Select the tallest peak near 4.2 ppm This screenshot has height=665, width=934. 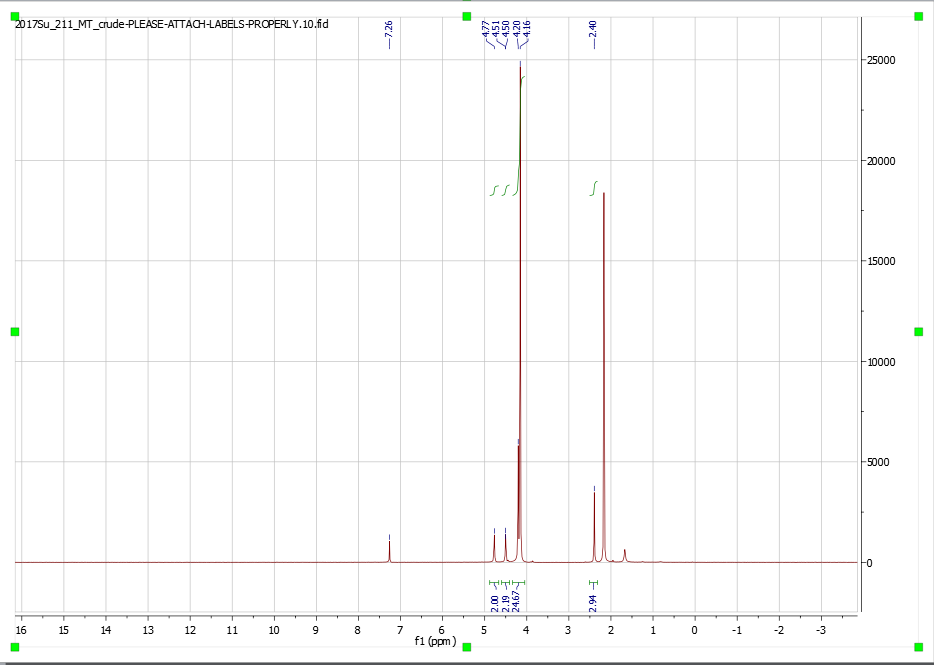520,100
